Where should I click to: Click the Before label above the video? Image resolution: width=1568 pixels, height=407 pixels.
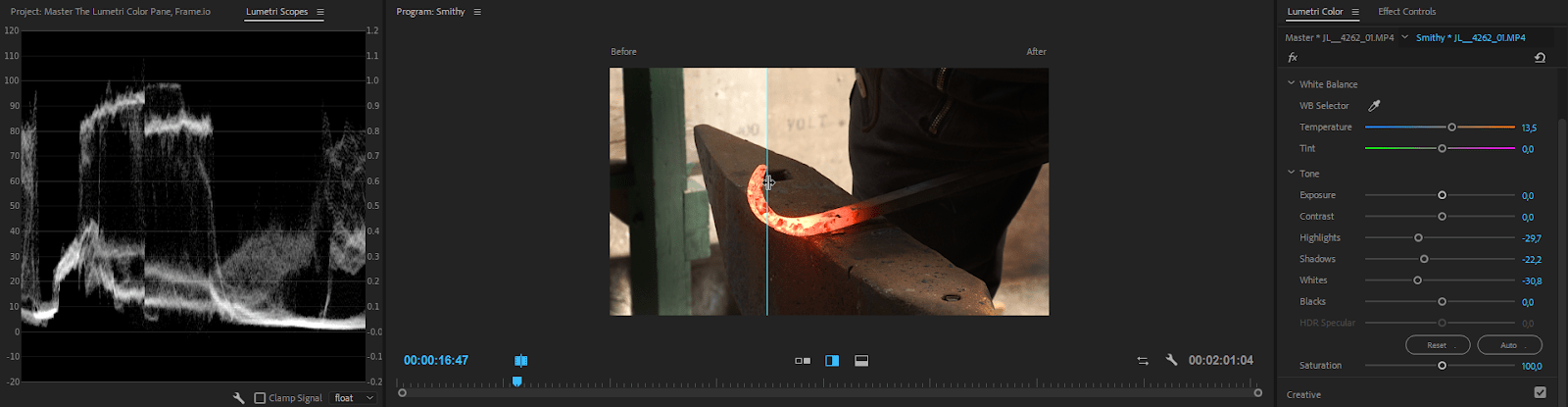(x=623, y=52)
